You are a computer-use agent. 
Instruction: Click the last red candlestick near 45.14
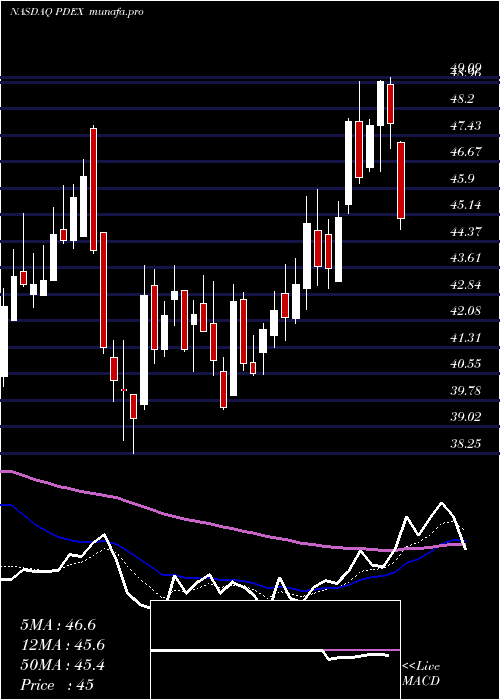point(401,180)
